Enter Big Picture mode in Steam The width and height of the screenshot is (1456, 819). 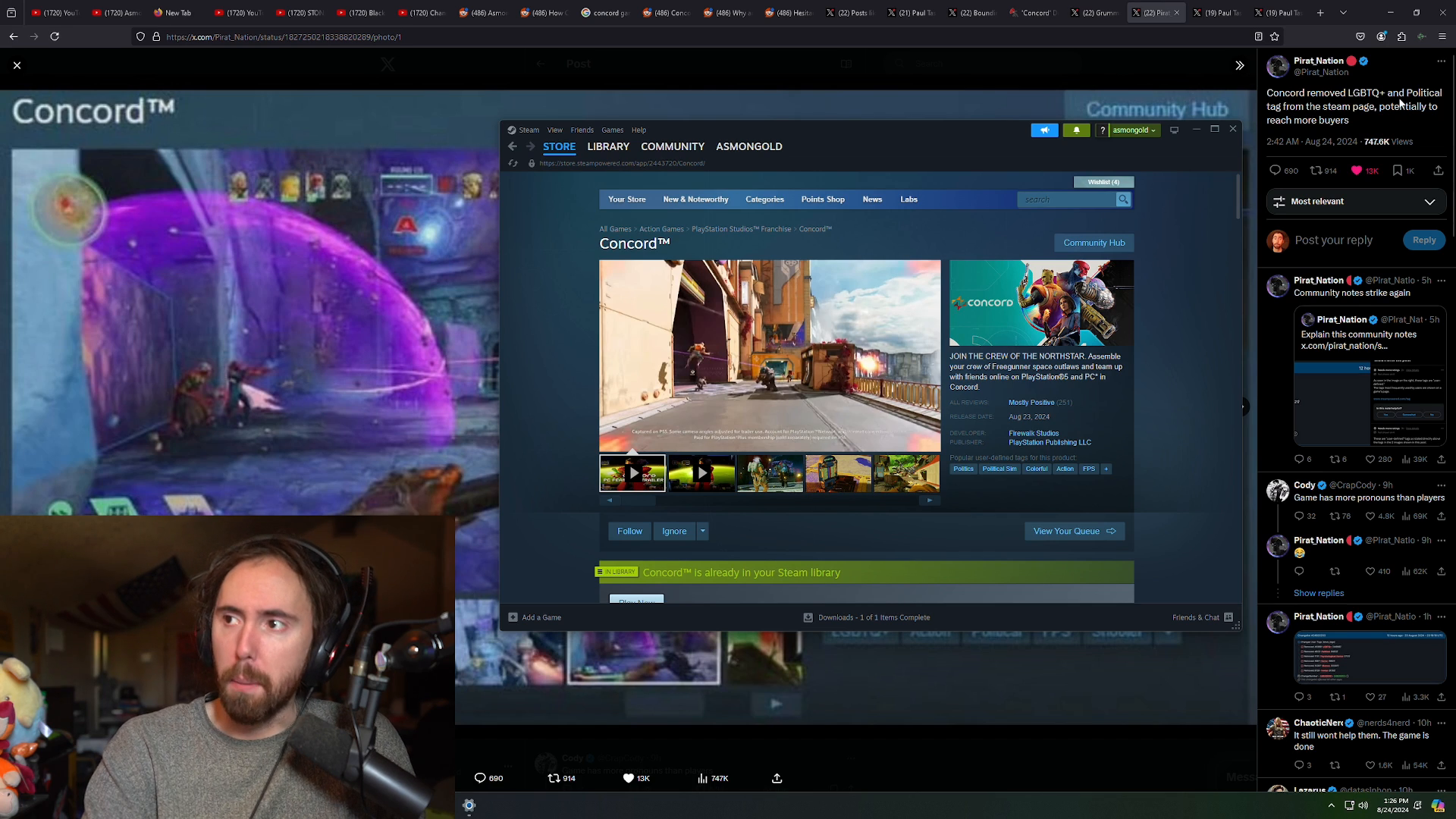pyautogui.click(x=1174, y=130)
